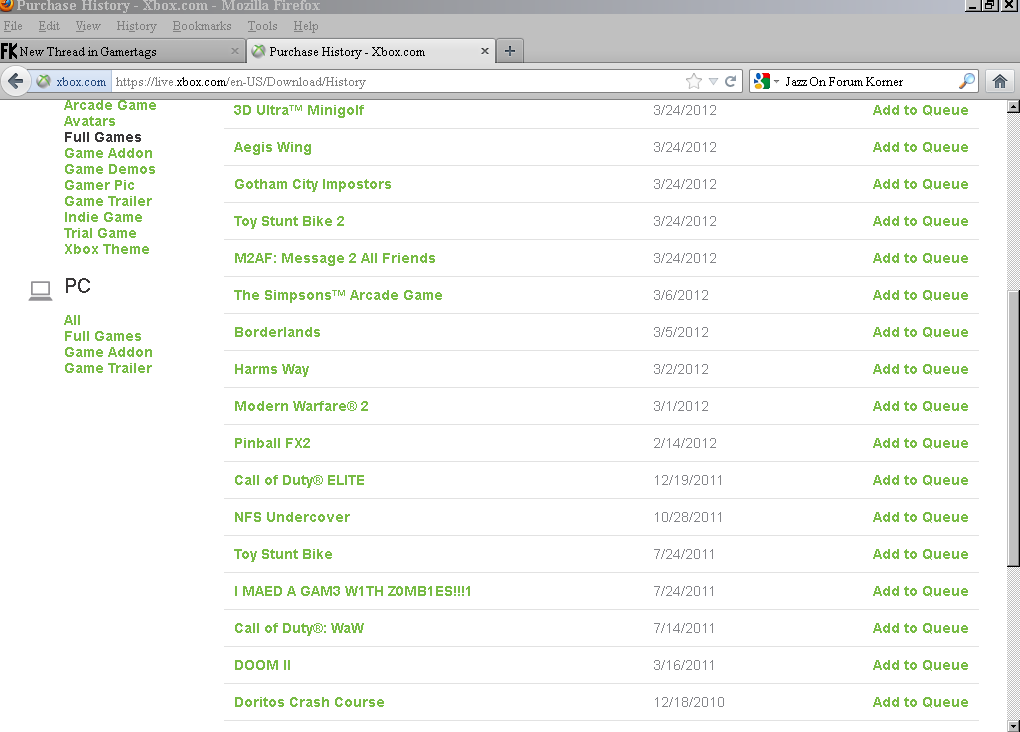The image size is (1020, 732).
Task: Click the PC laptop icon
Action: point(40,290)
